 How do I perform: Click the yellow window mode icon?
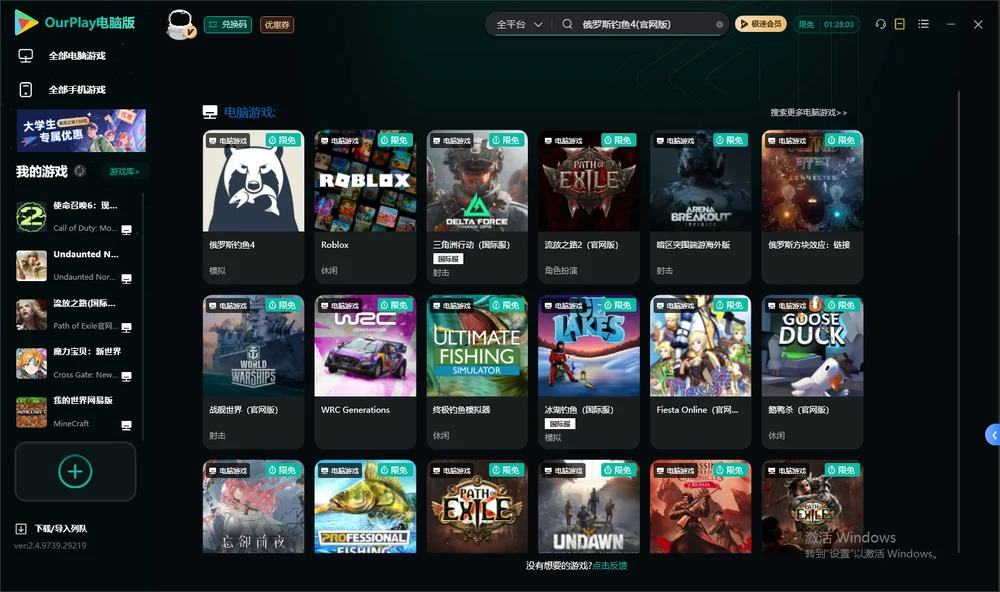coord(900,24)
